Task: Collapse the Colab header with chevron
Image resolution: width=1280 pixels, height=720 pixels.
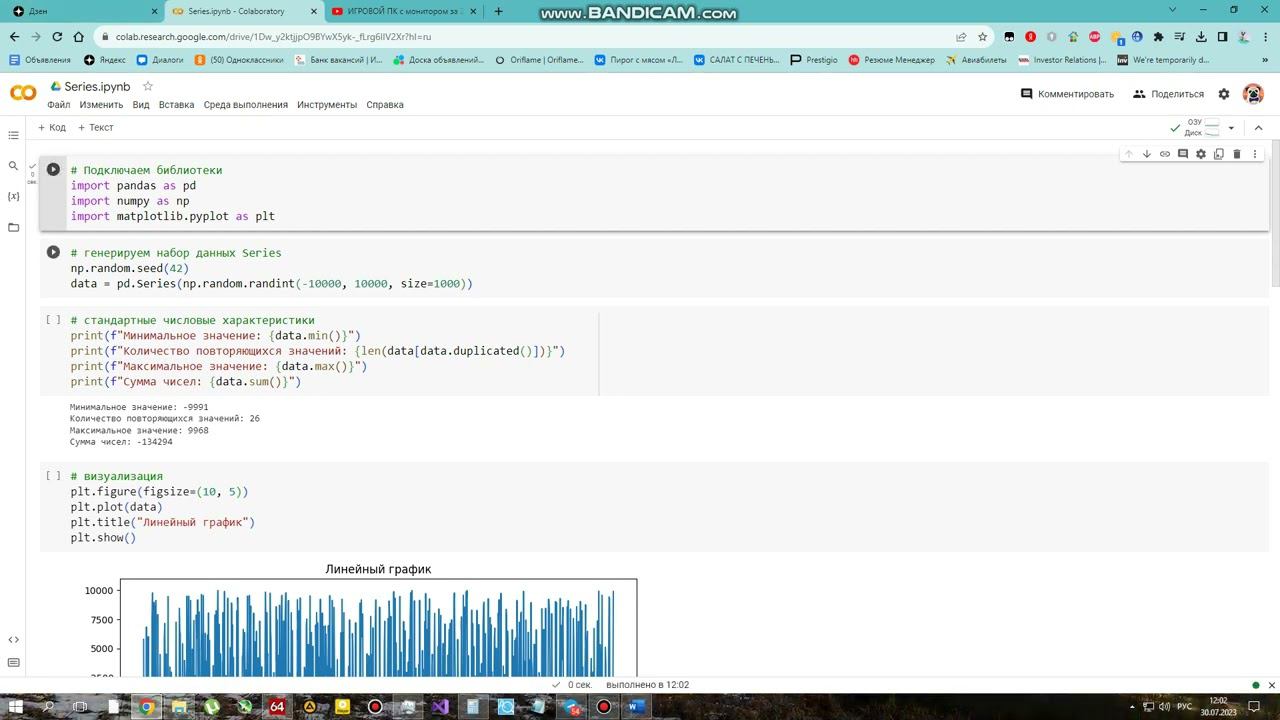Action: [1258, 128]
